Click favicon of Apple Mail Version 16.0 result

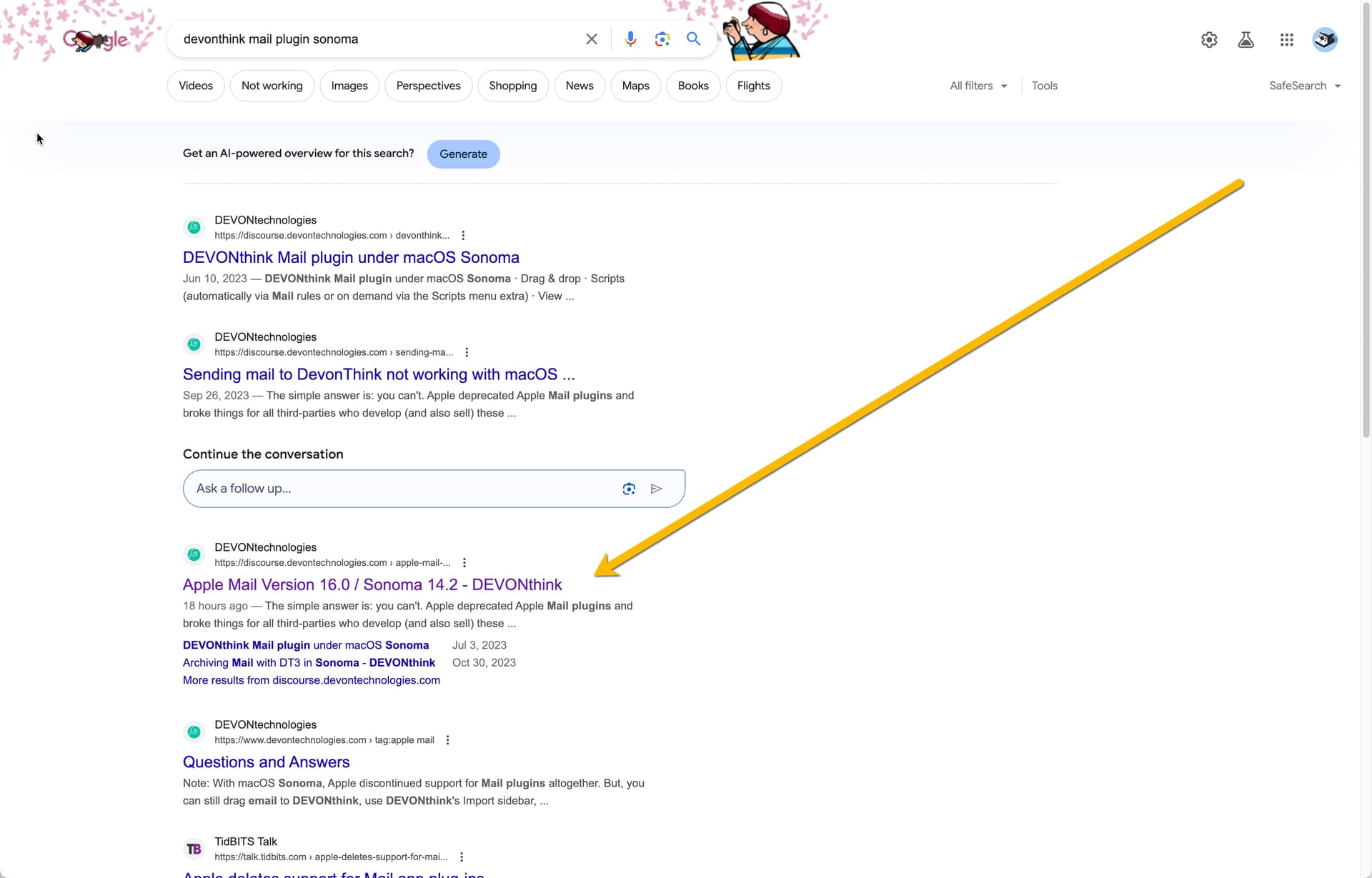click(194, 554)
